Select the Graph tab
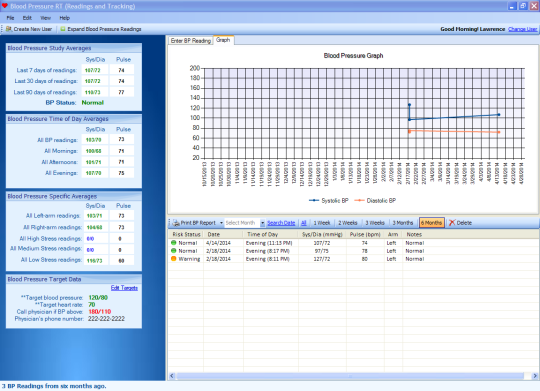This screenshot has width=540, height=391. (223, 40)
